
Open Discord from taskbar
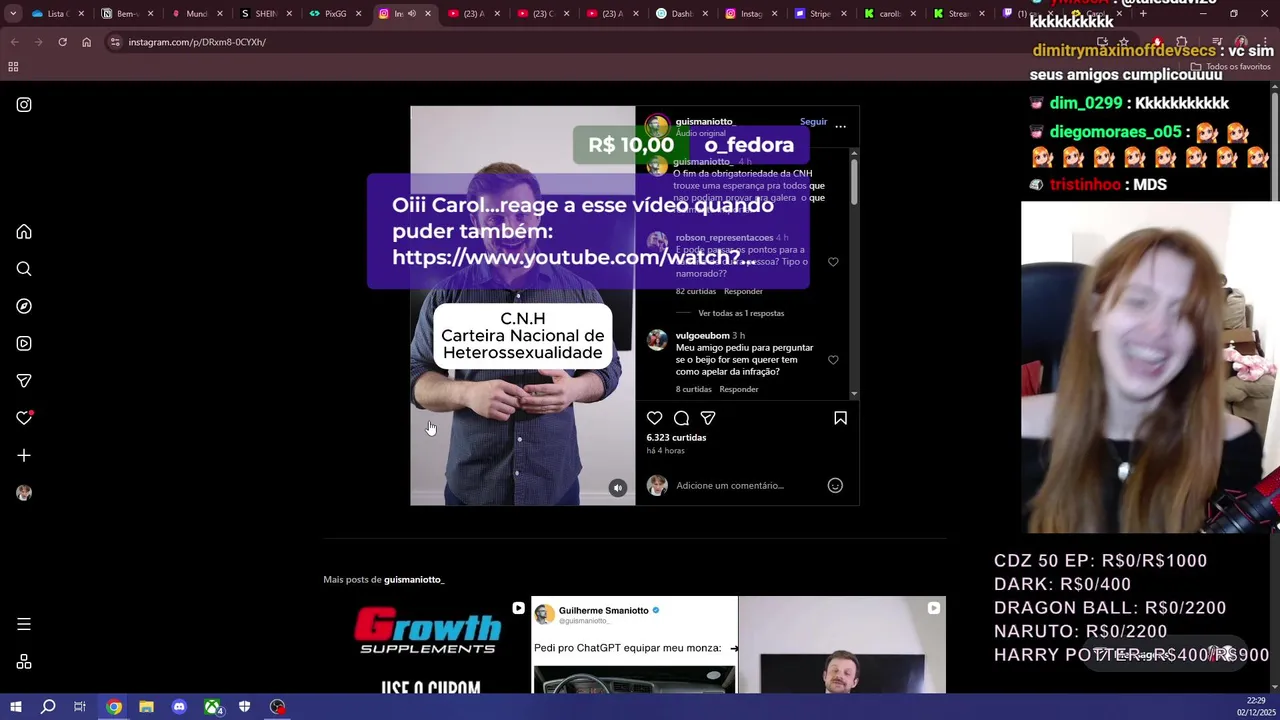click(x=179, y=707)
